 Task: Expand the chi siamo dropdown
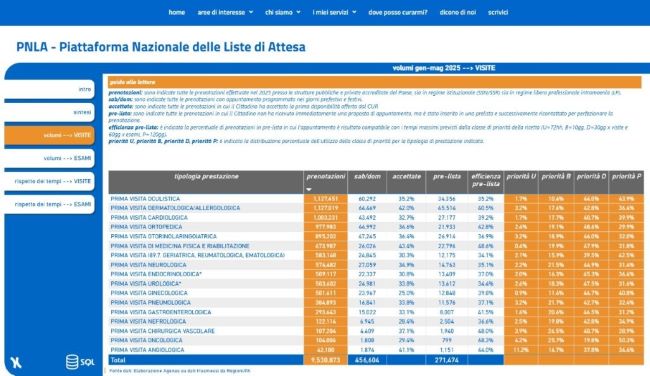(283, 12)
